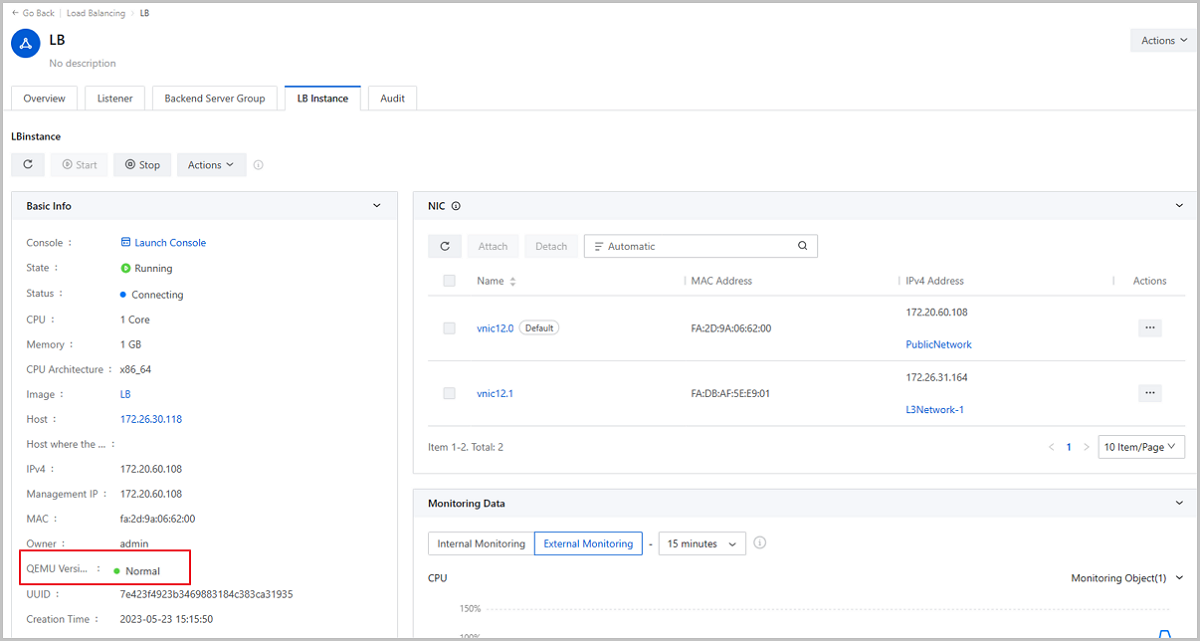
Task: Stop the LB instance
Action: tap(142, 165)
